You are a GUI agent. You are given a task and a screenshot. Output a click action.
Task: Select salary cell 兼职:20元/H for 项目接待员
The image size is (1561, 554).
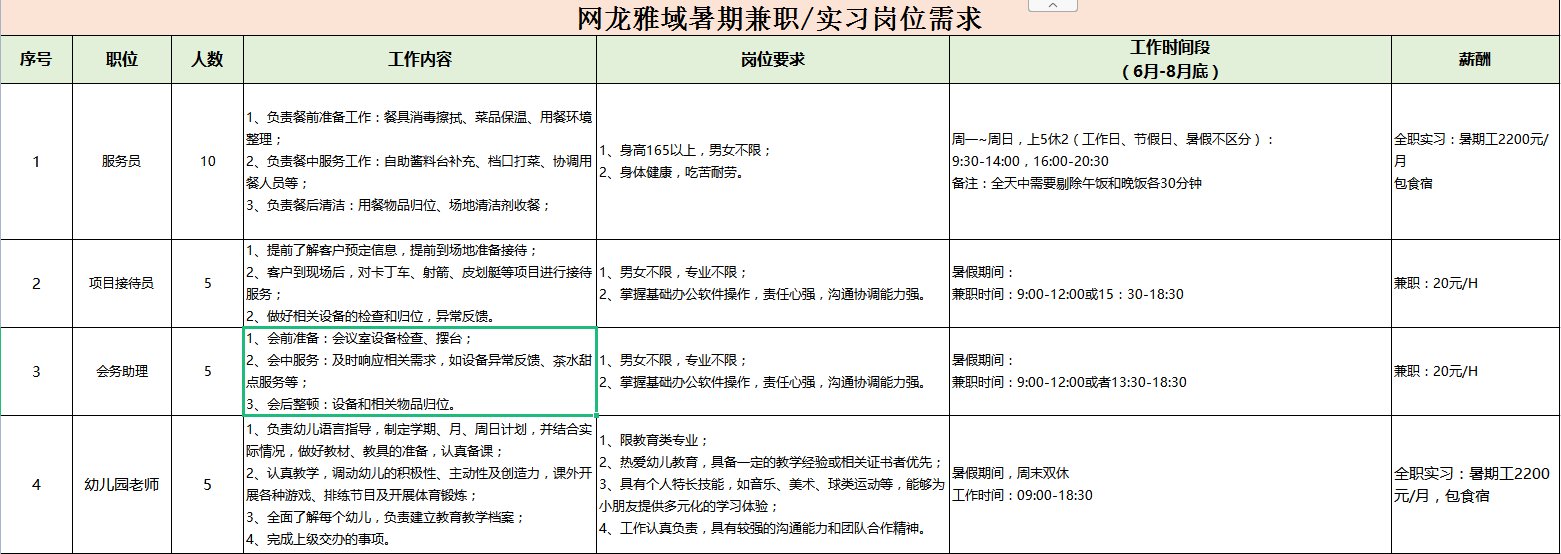(x=1475, y=283)
